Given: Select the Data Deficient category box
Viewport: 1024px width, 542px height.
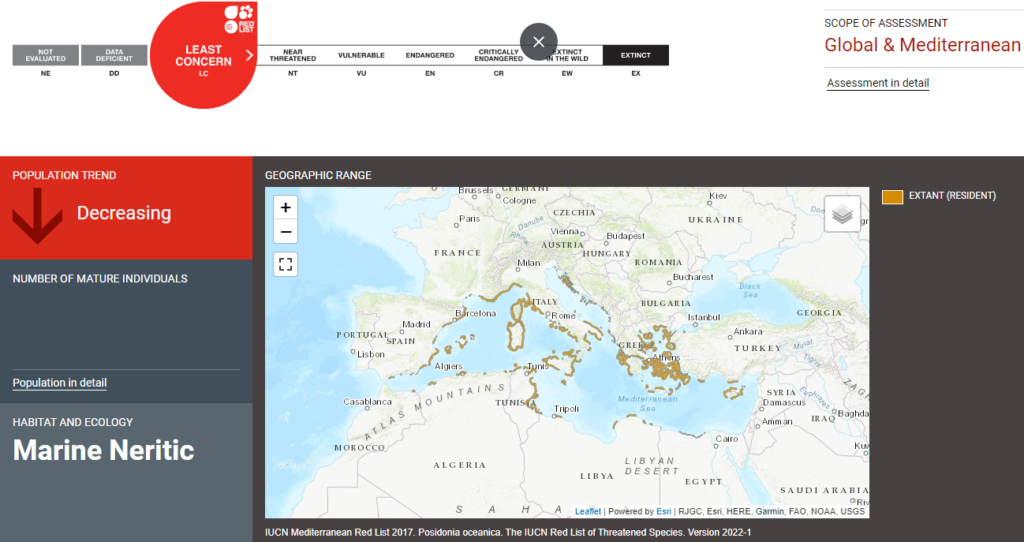Looking at the screenshot, I should point(114,55).
